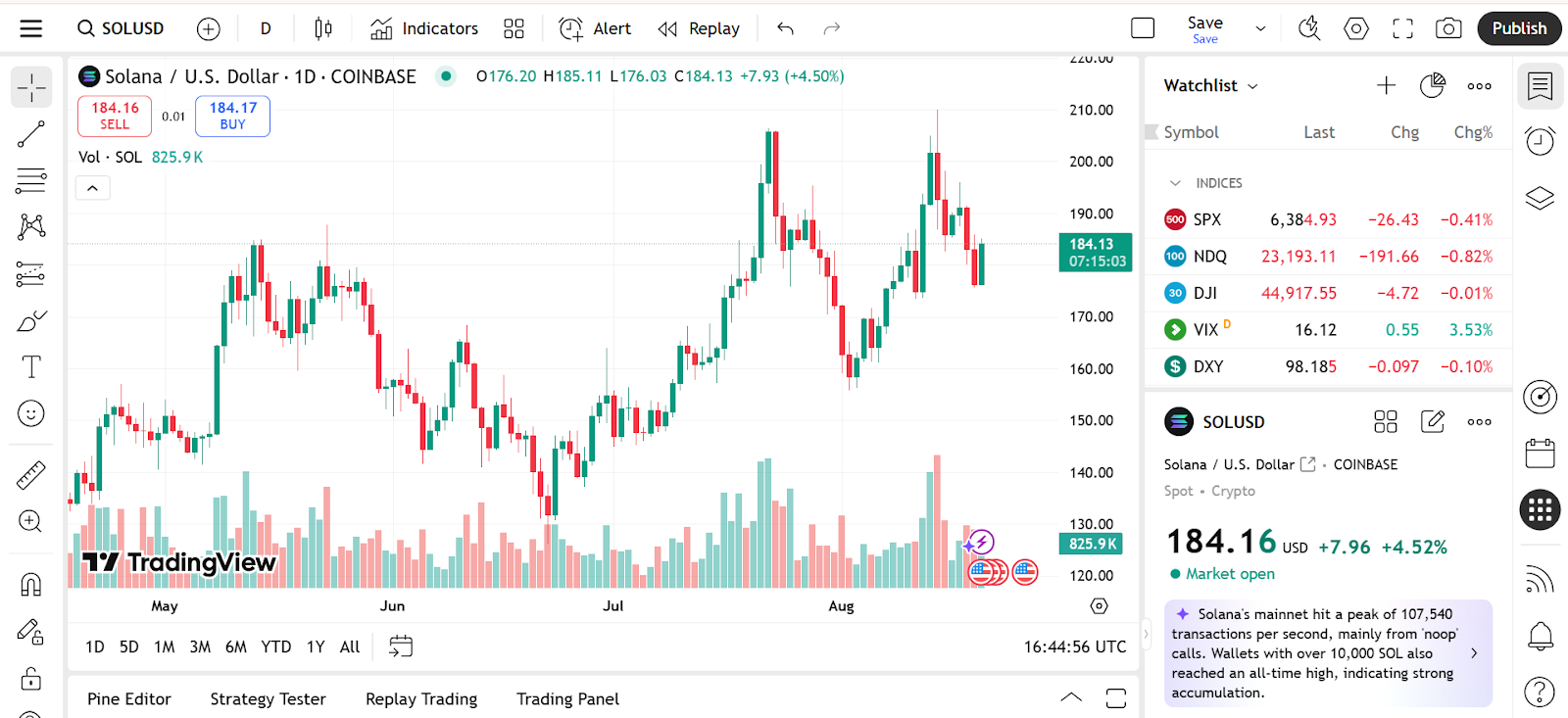This screenshot has height=718, width=1568.
Task: Select the 1M time range
Action: tap(165, 646)
